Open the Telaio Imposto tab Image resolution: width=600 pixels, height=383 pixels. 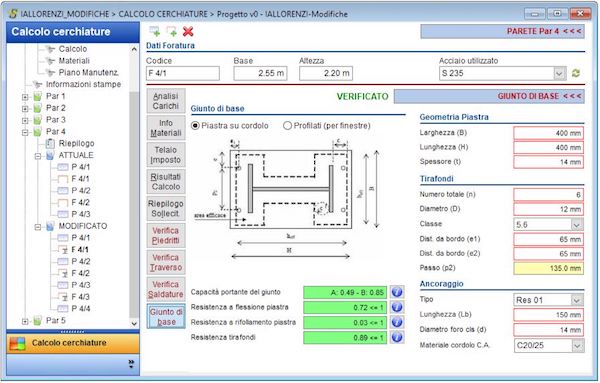tap(166, 155)
